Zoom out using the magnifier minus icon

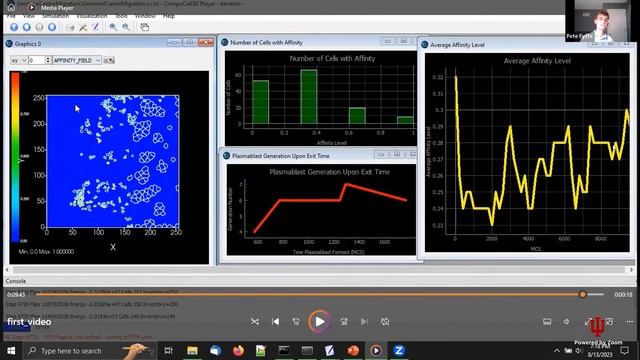pos(126,27)
